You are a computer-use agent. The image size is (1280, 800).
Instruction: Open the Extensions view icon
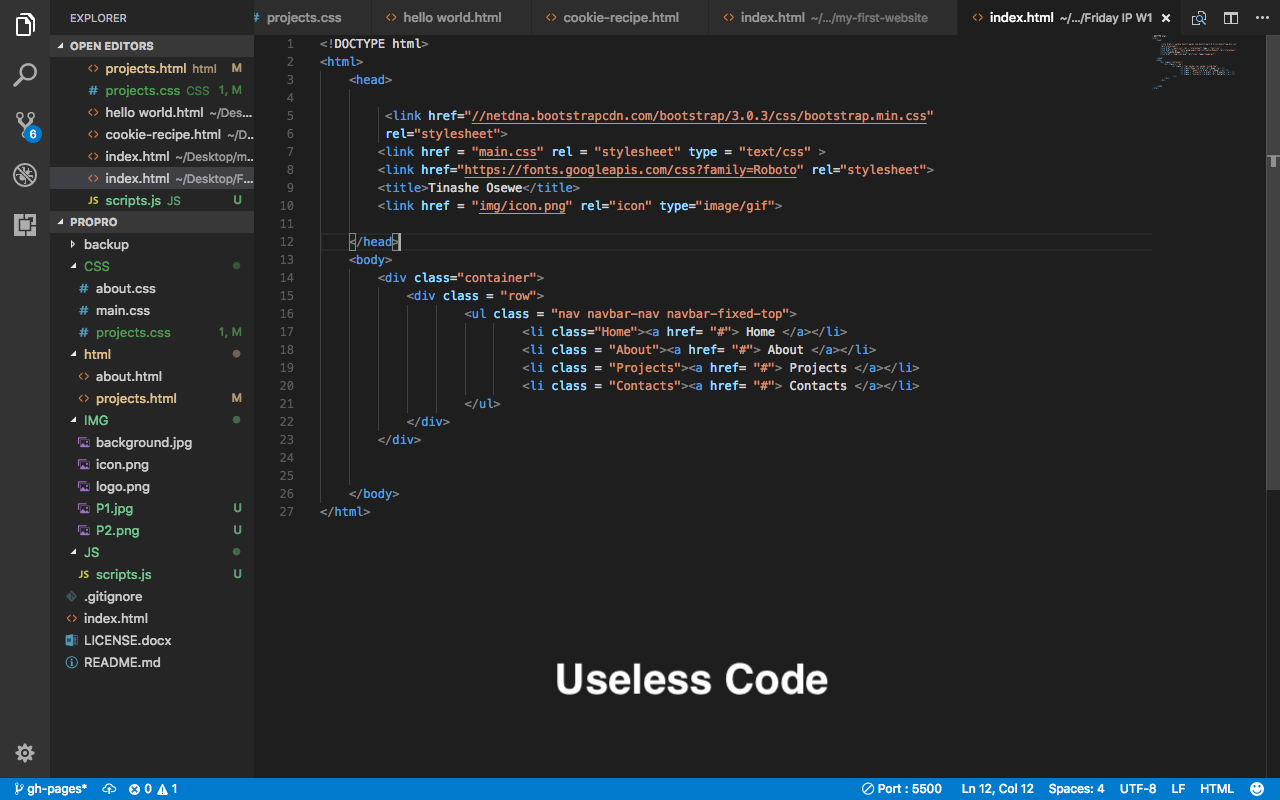tap(25, 225)
